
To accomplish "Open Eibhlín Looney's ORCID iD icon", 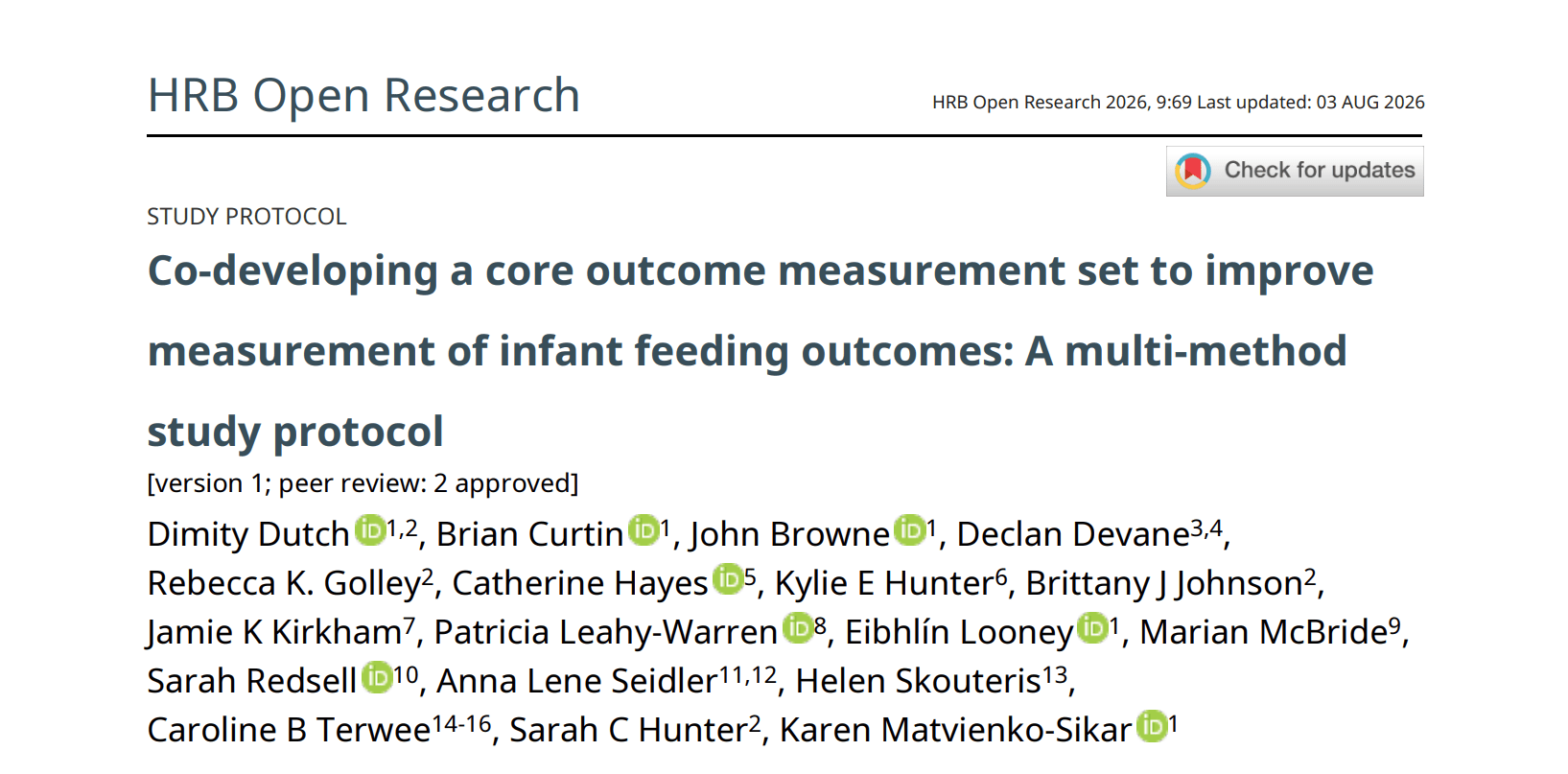I will click(1093, 628).
